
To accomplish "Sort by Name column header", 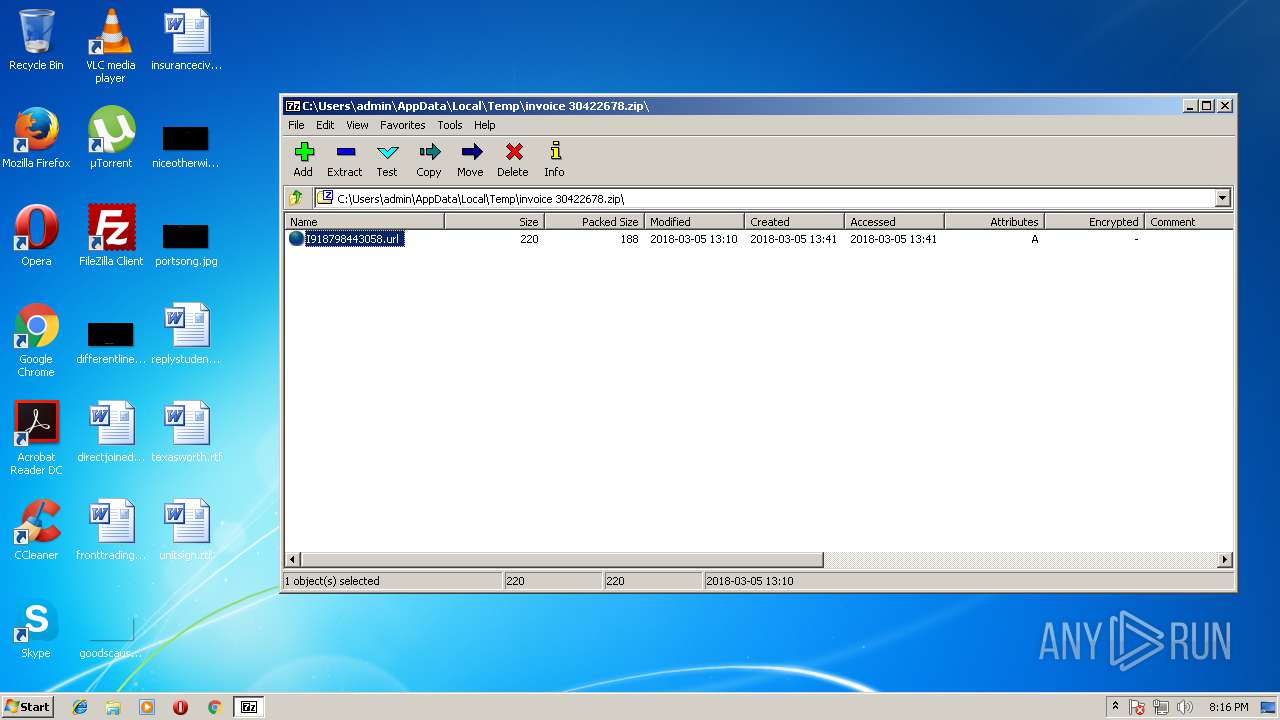I will click(x=365, y=222).
